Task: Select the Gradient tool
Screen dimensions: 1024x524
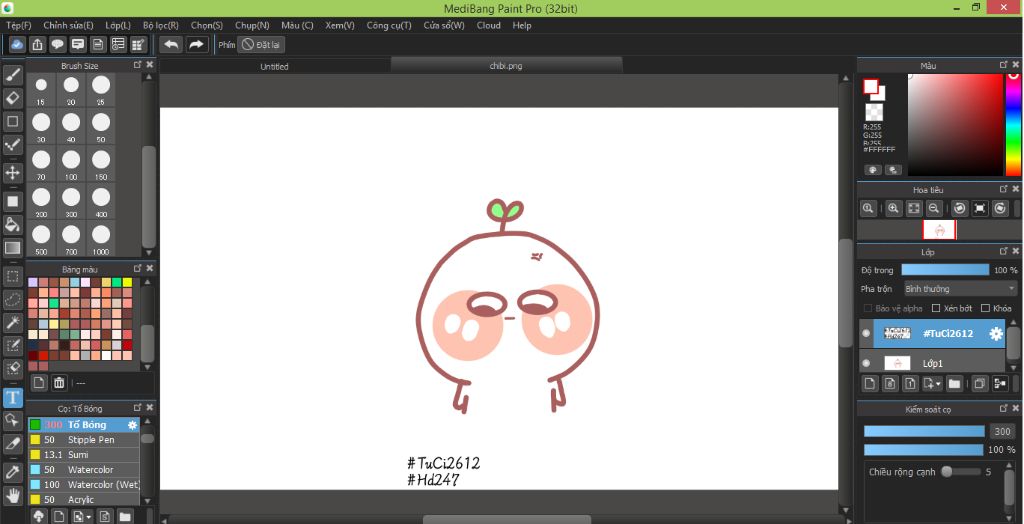Action: click(x=12, y=248)
